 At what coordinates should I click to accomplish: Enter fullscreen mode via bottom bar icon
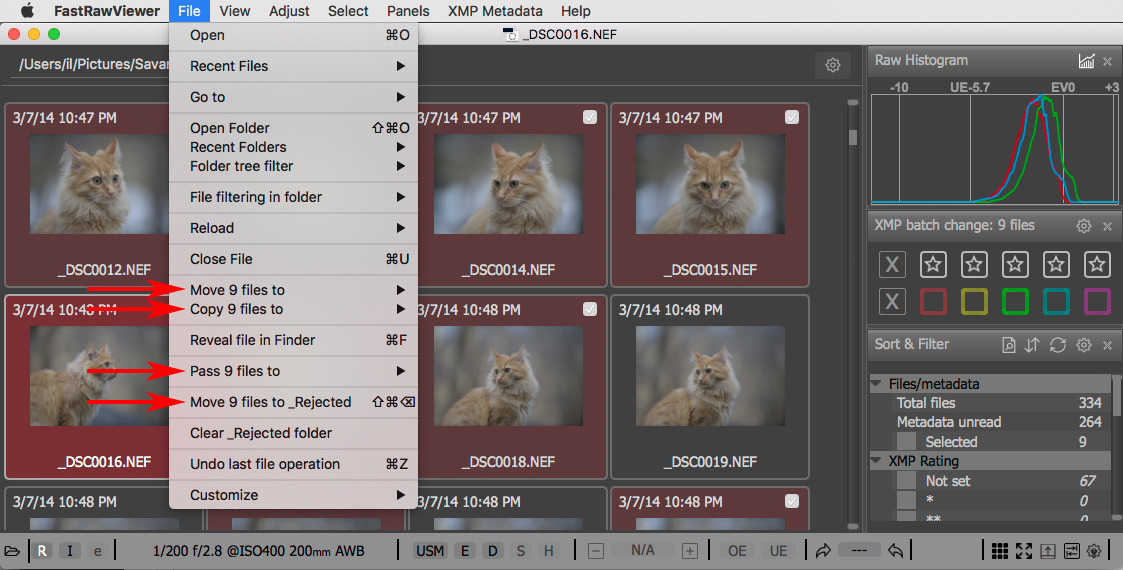pos(1024,551)
